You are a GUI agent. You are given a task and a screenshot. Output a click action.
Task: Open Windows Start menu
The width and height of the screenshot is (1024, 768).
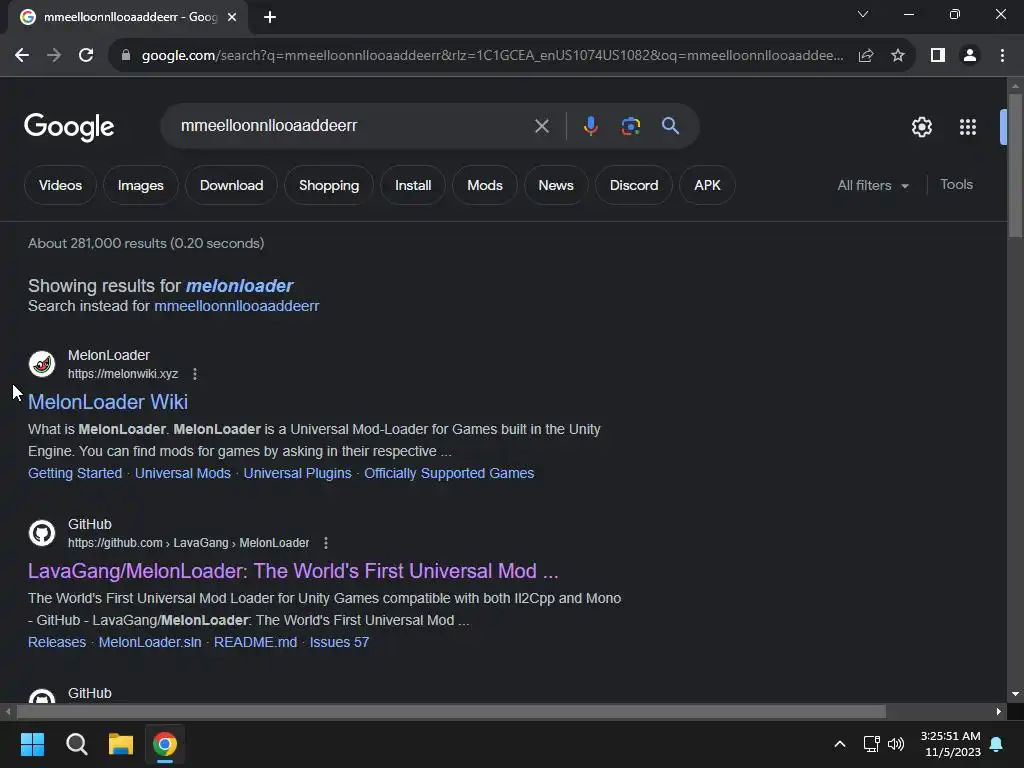[32, 744]
